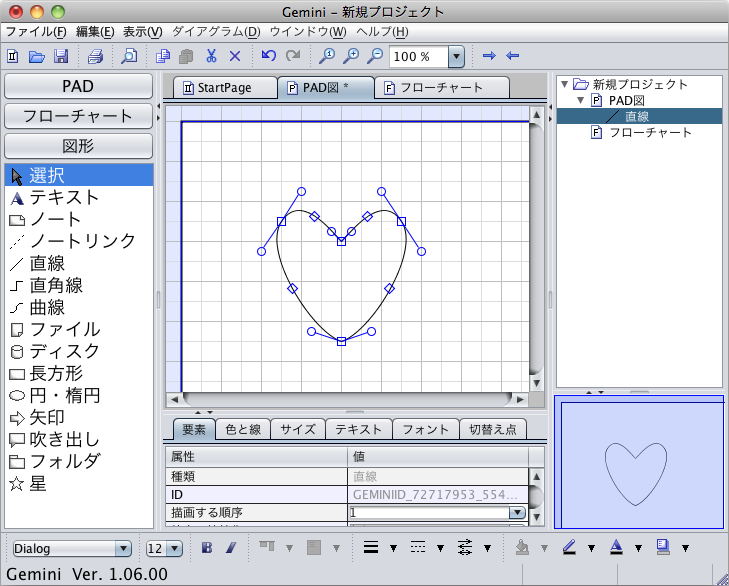This screenshot has width=729, height=586.
Task: Switch to the サイズ properties tab
Action: (x=298, y=429)
